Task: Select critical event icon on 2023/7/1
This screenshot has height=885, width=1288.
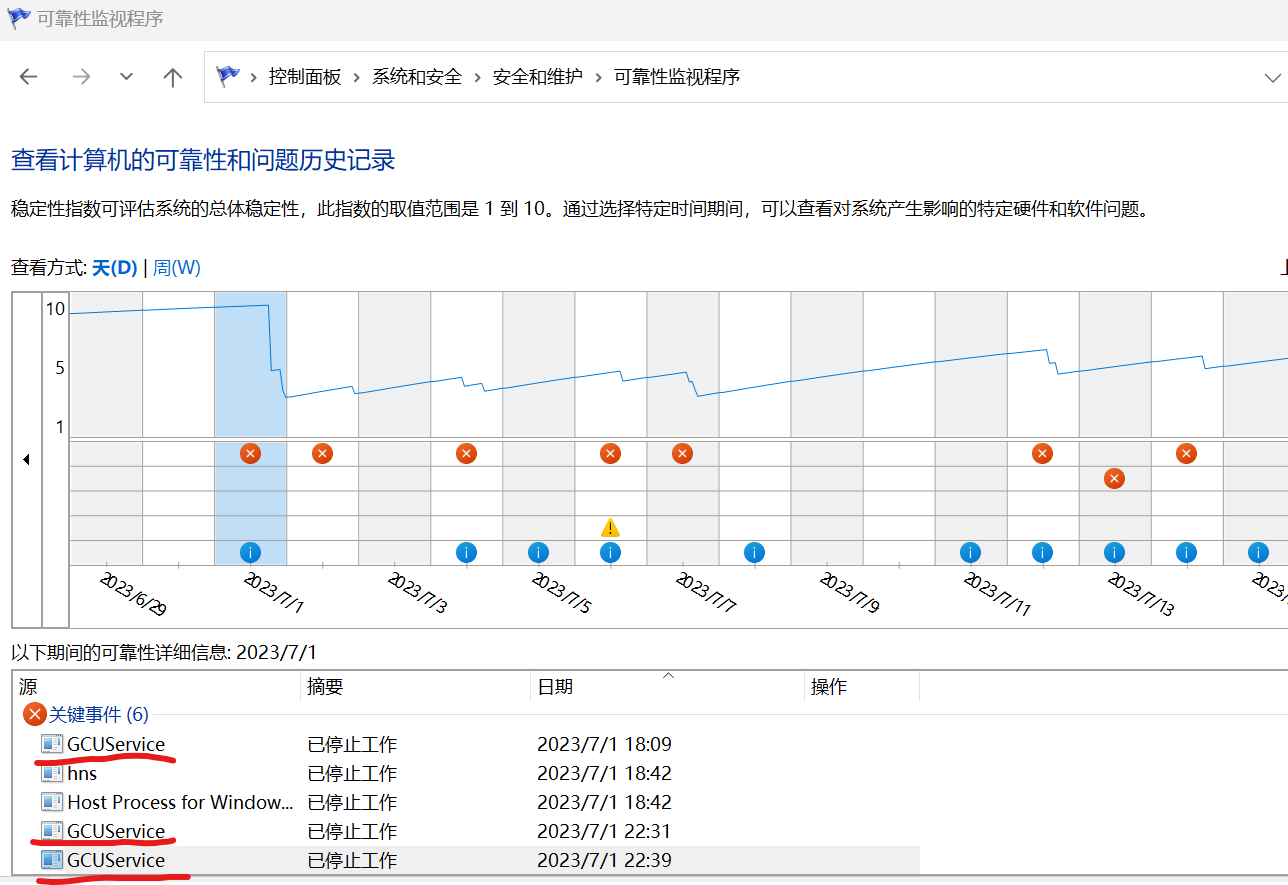Action: click(x=250, y=454)
